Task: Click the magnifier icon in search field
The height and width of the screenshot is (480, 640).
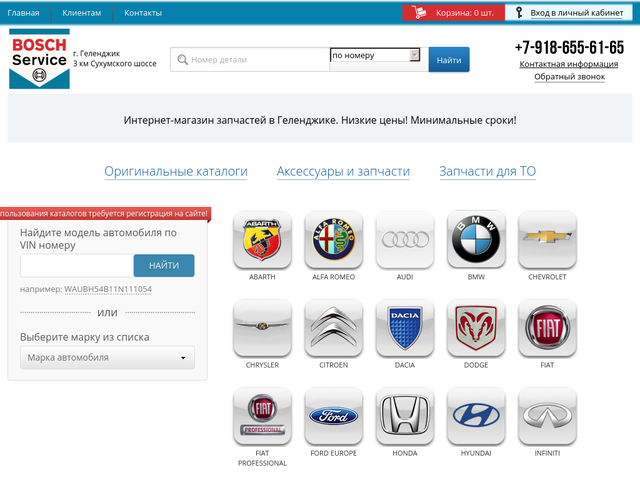Action: (182, 60)
